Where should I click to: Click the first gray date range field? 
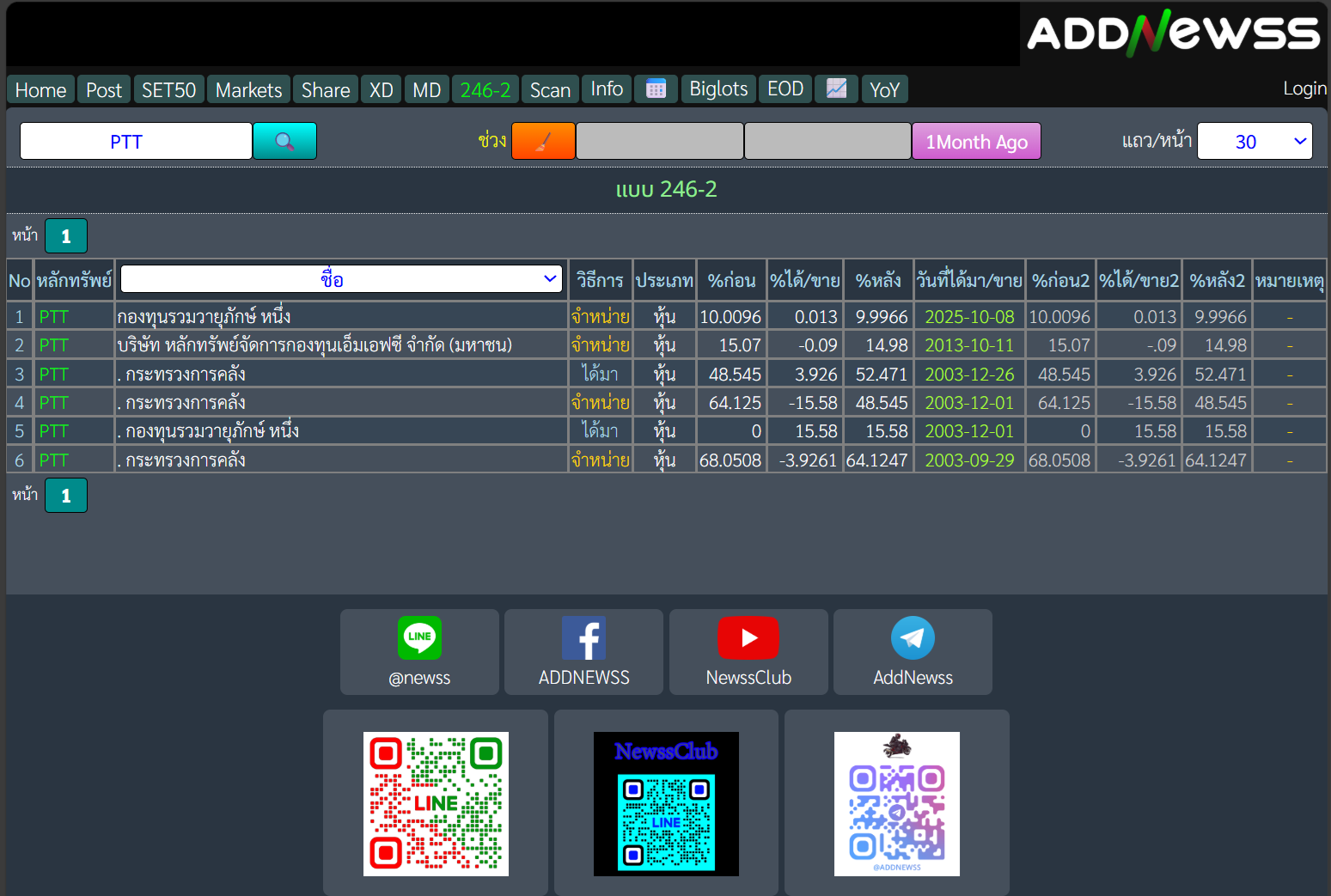pyautogui.click(x=659, y=141)
